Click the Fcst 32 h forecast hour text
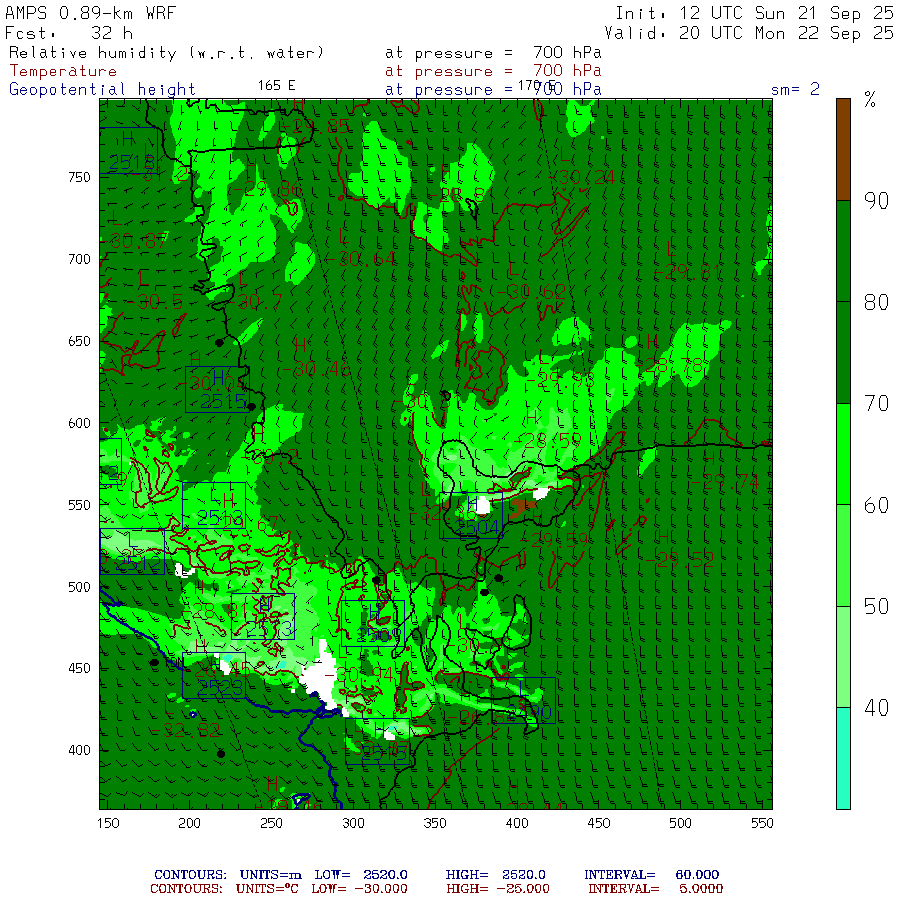This screenshot has height=900, width=900. [69, 33]
